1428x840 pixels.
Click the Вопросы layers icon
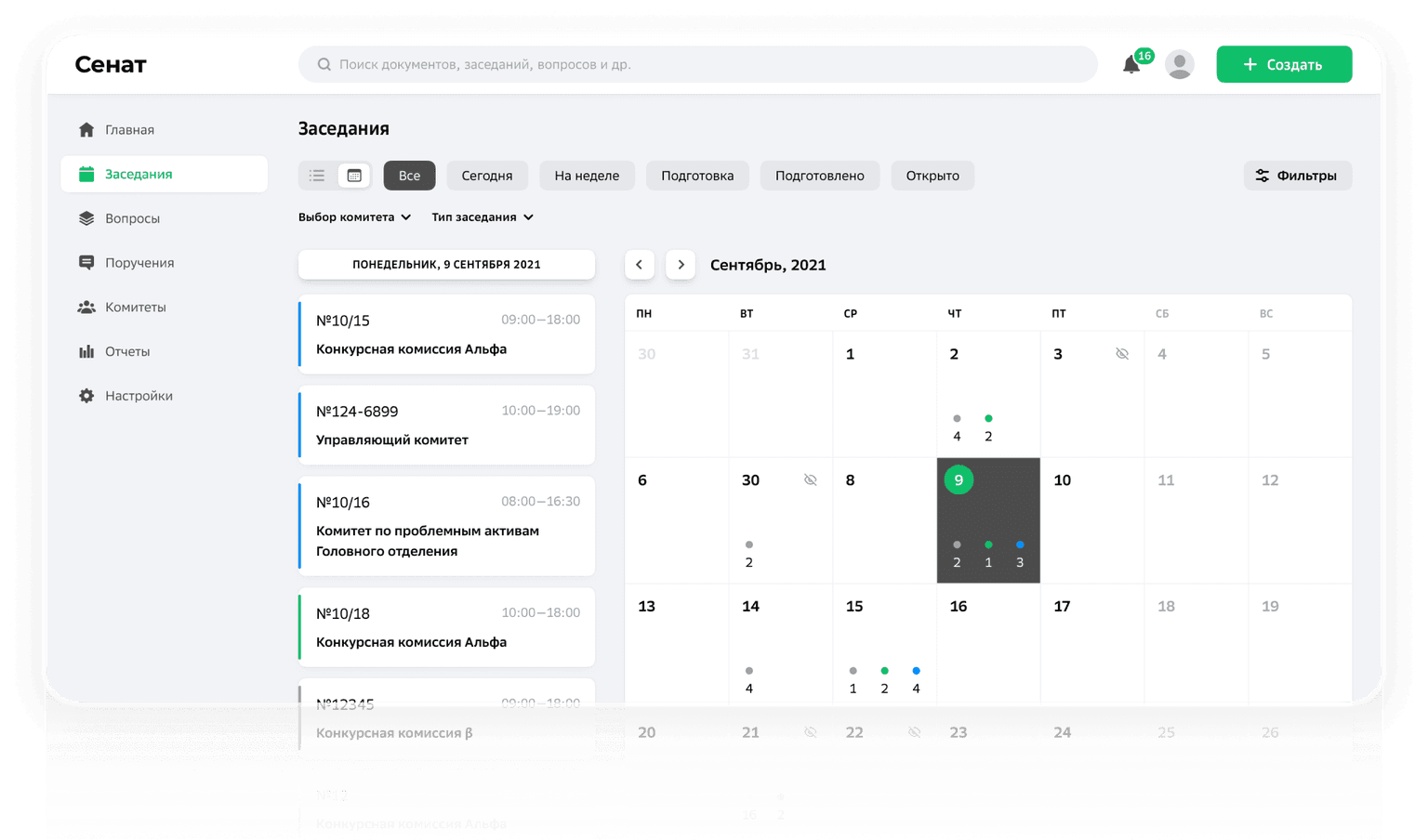(x=86, y=218)
